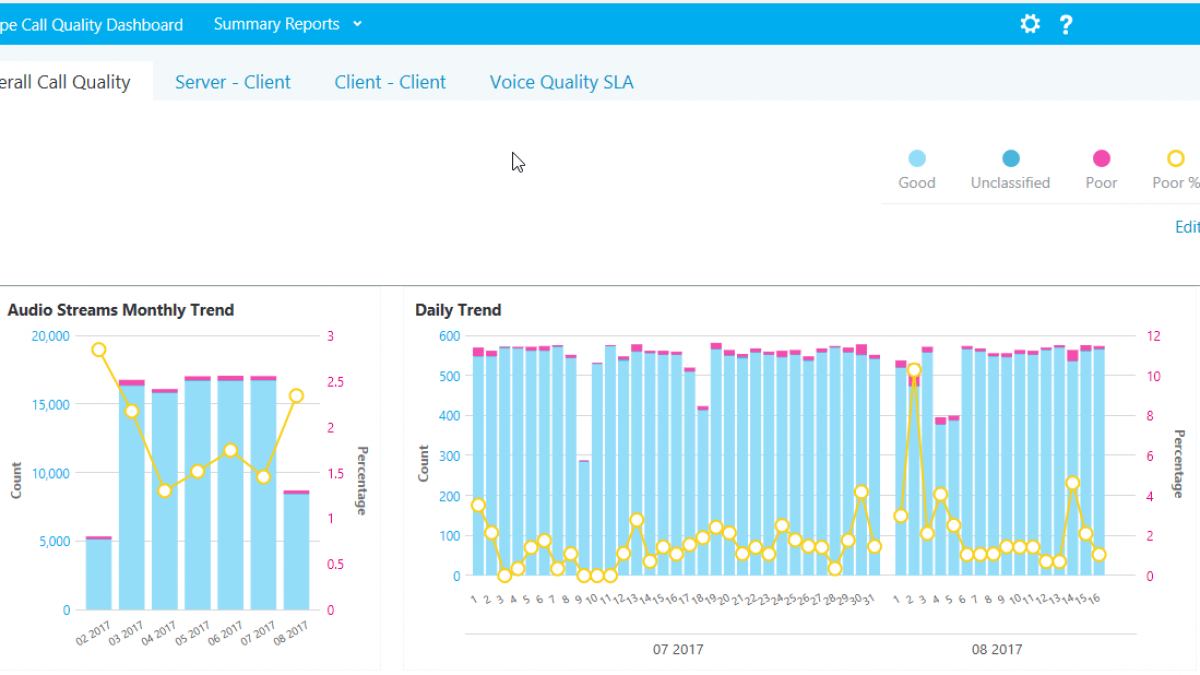Viewport: 1200px width, 675px height.
Task: Toggle the Unclassified legend circle
Action: tap(1010, 158)
